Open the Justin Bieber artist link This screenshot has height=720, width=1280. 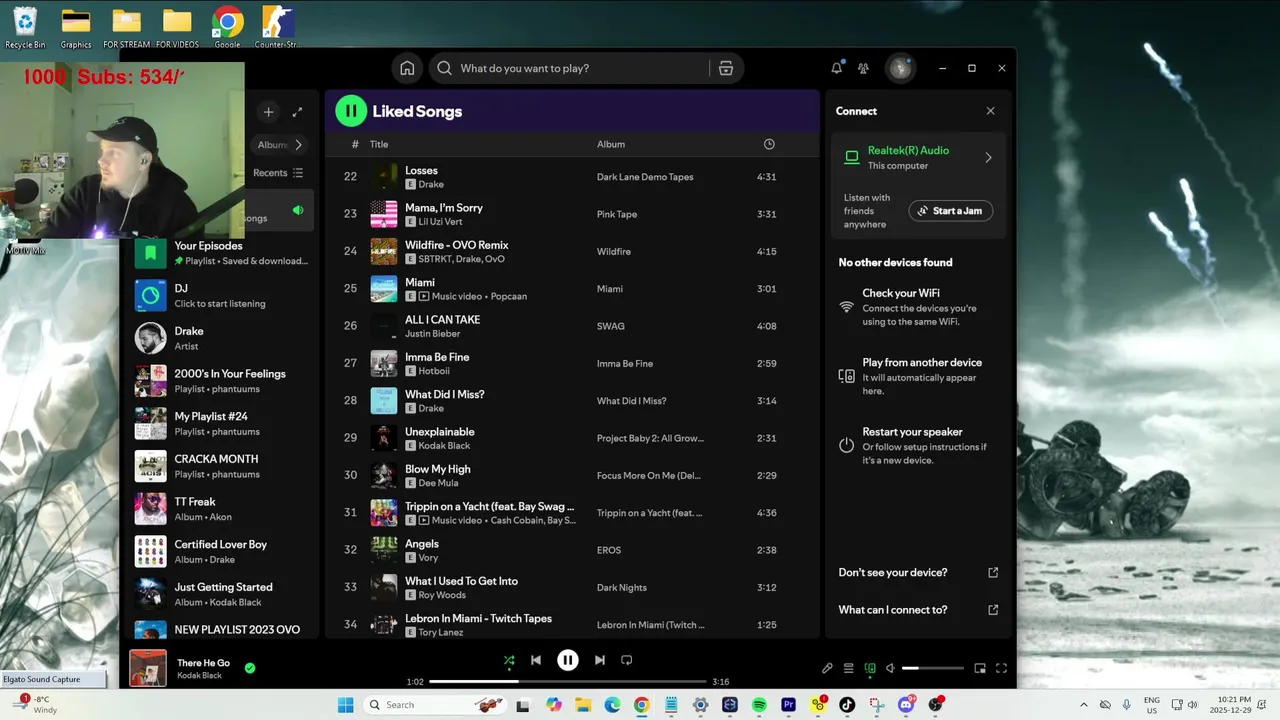(x=432, y=334)
